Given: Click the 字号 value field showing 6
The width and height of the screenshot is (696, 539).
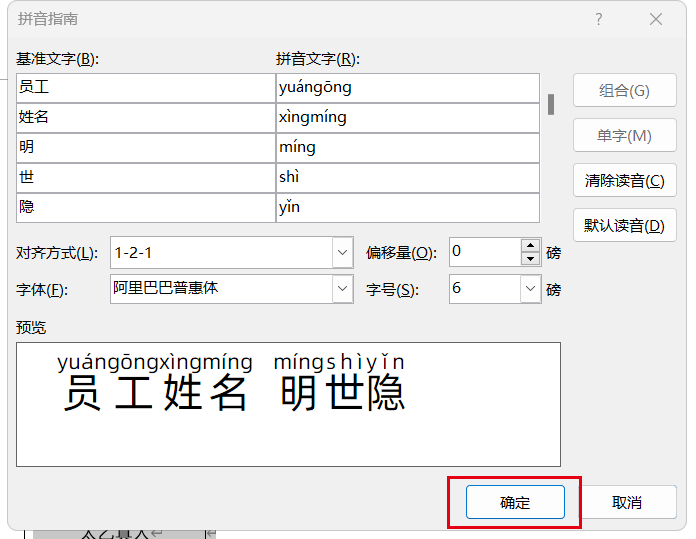Looking at the screenshot, I should (485, 289).
